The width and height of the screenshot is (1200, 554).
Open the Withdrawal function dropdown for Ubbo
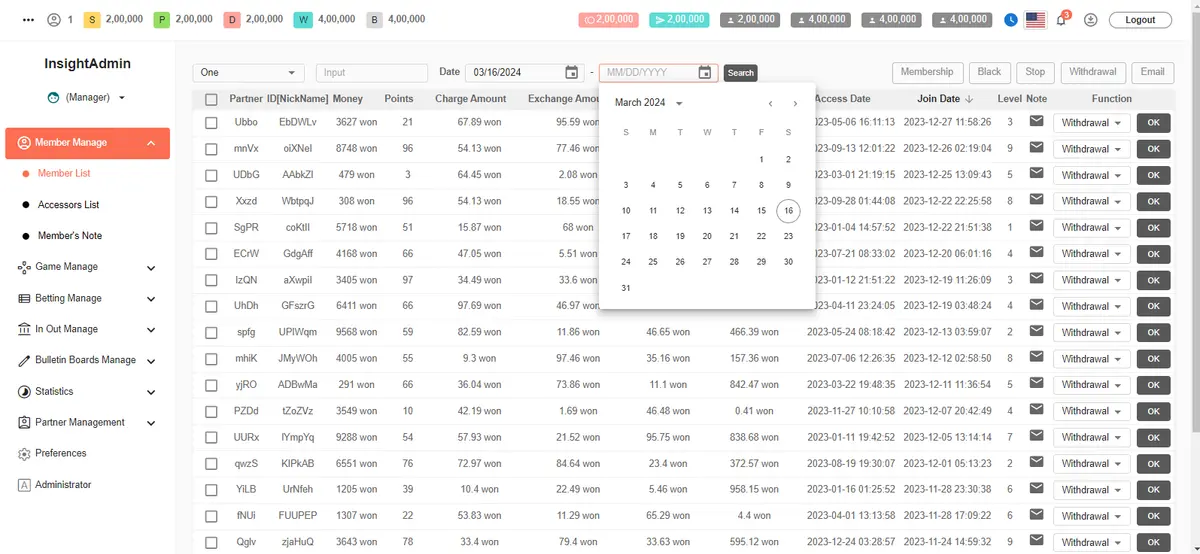(1091, 122)
